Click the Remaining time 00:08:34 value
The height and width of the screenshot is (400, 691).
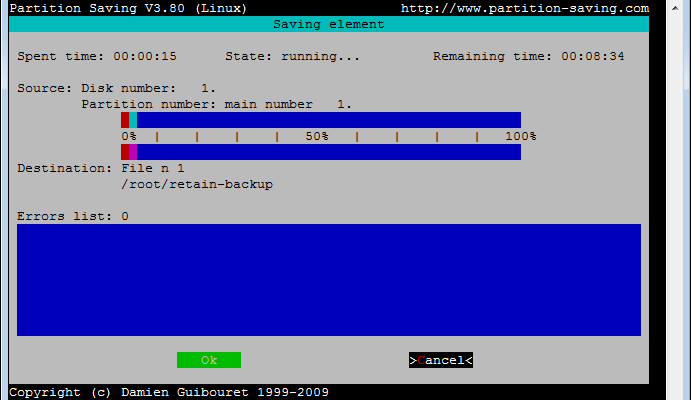click(x=593, y=56)
